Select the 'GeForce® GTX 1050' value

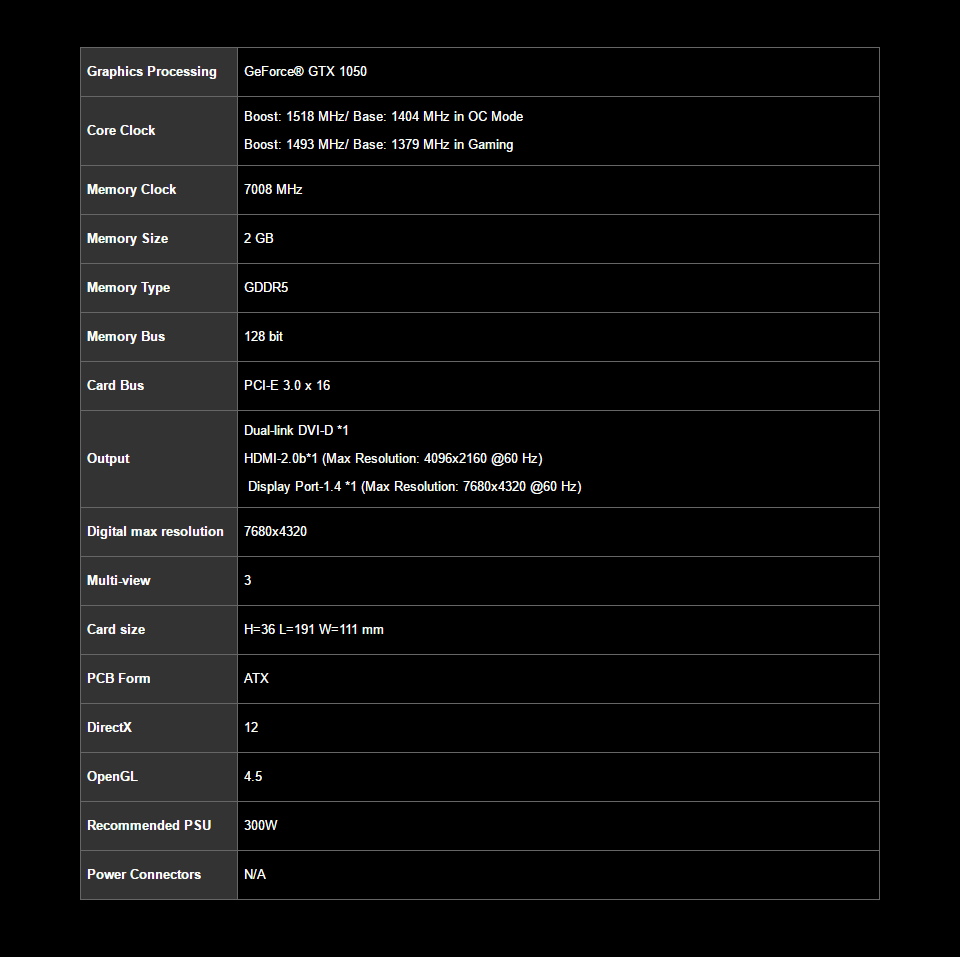305,72
